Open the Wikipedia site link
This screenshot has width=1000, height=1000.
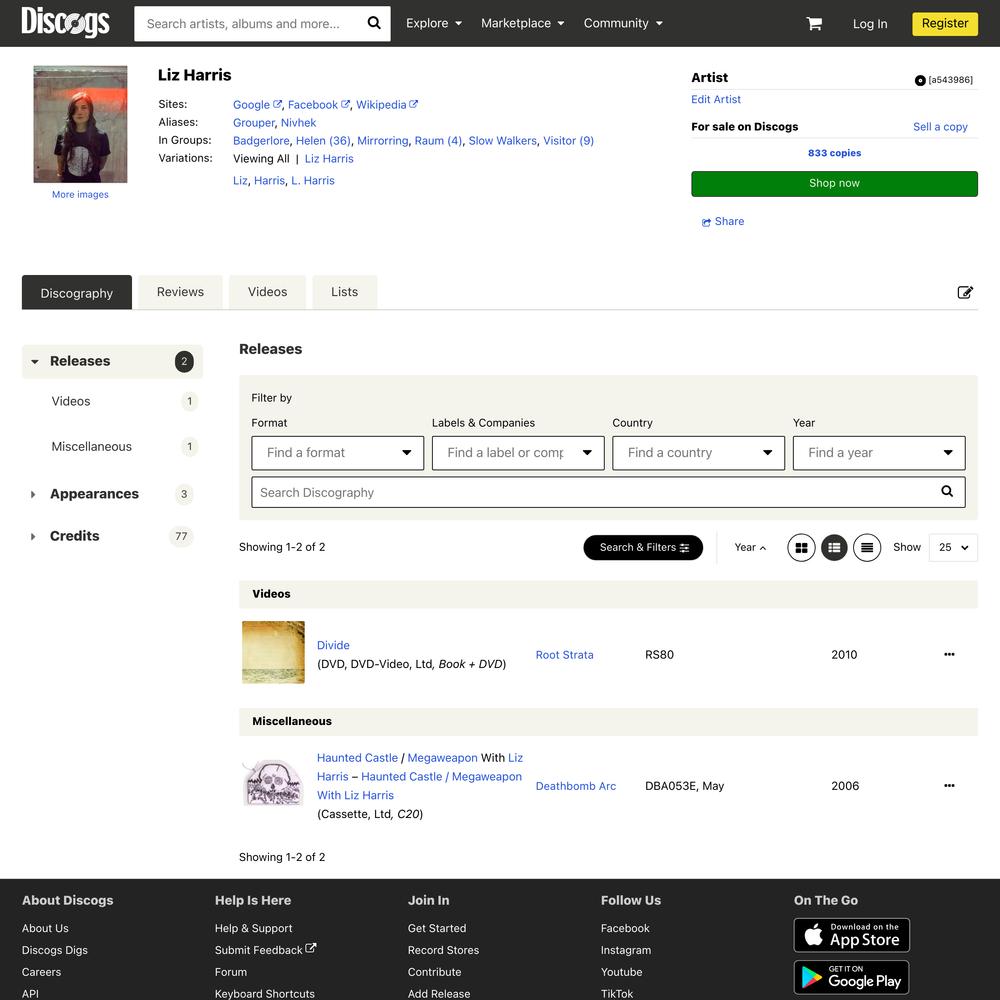(x=386, y=105)
